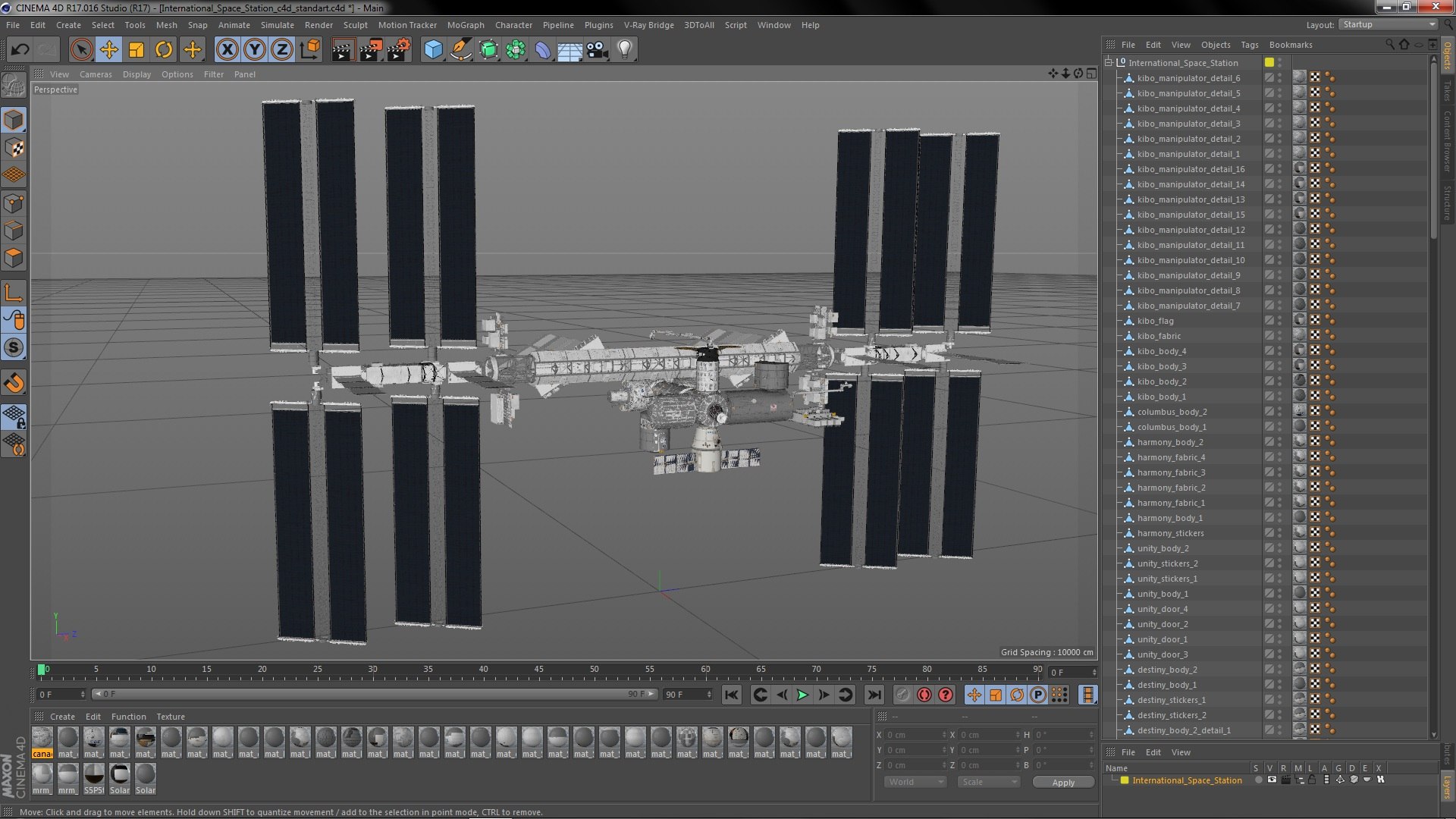The height and width of the screenshot is (819, 1456).
Task: Select the 'canal' material thumbnail
Action: (42, 742)
